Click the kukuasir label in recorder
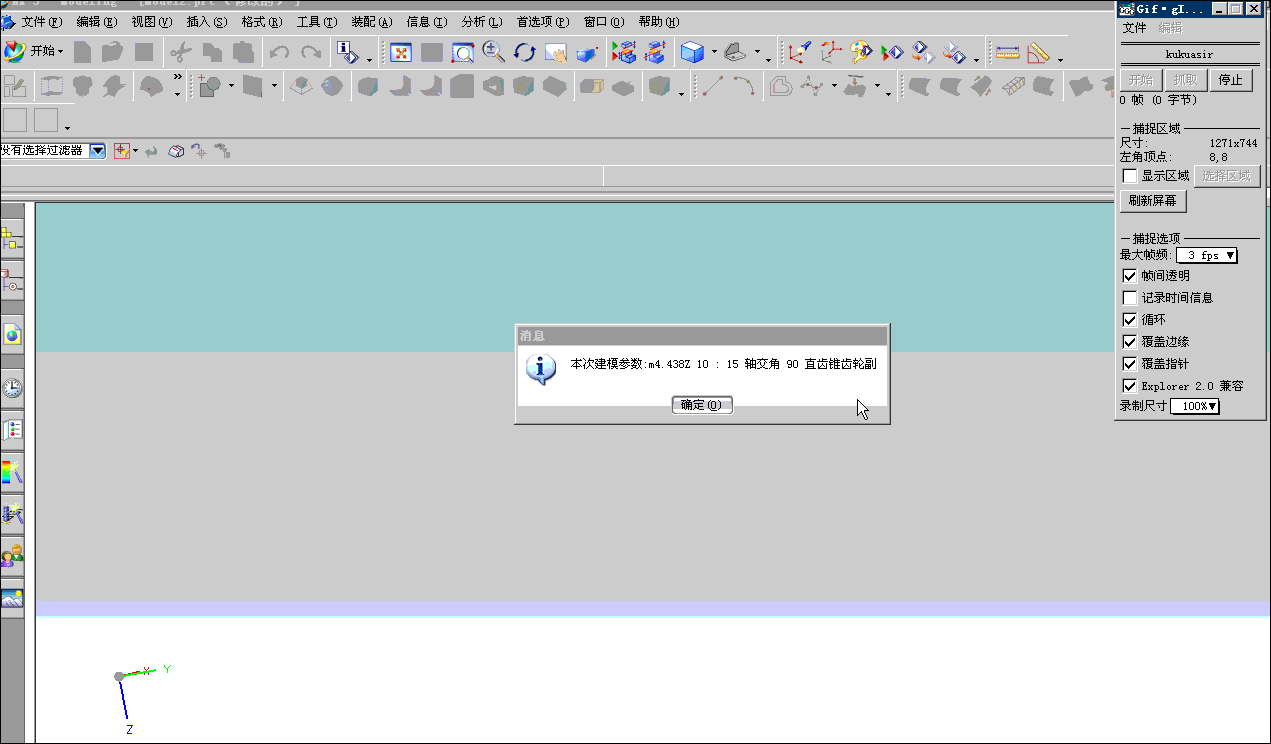The height and width of the screenshot is (744, 1271). pos(1189,54)
